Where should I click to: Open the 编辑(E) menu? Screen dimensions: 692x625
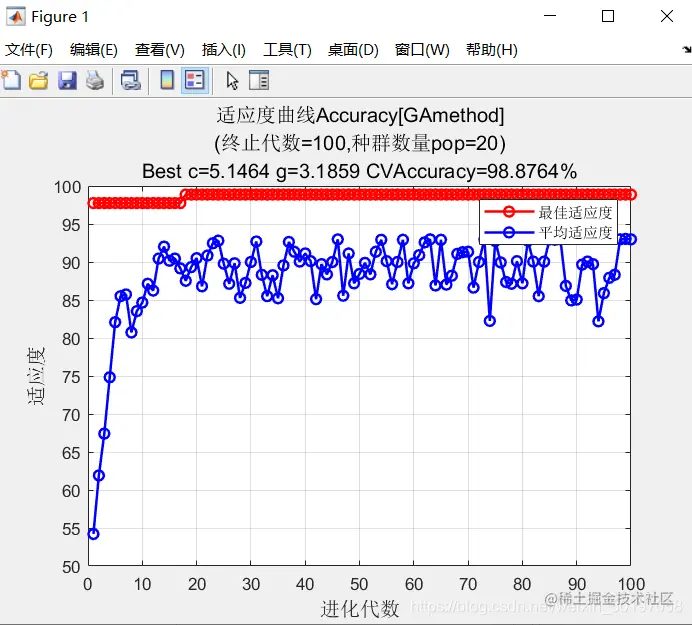click(94, 50)
